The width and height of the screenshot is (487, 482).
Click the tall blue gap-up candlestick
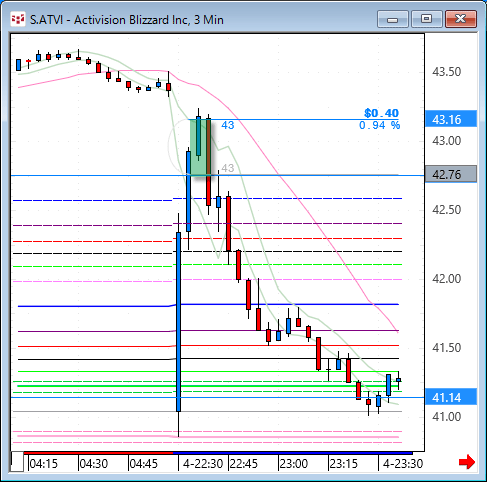point(179,322)
